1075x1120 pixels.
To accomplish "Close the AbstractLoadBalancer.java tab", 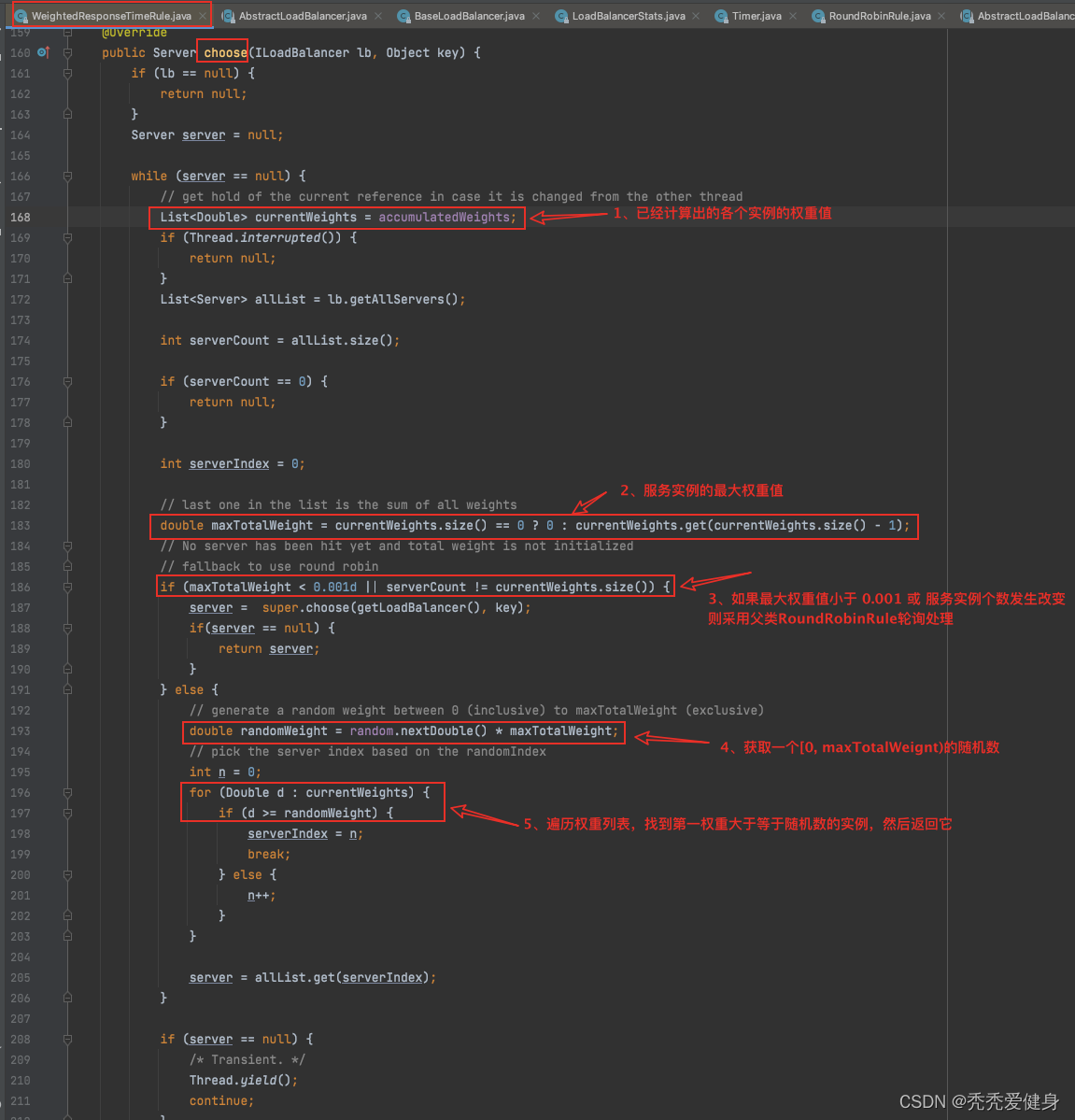I will click(x=378, y=16).
